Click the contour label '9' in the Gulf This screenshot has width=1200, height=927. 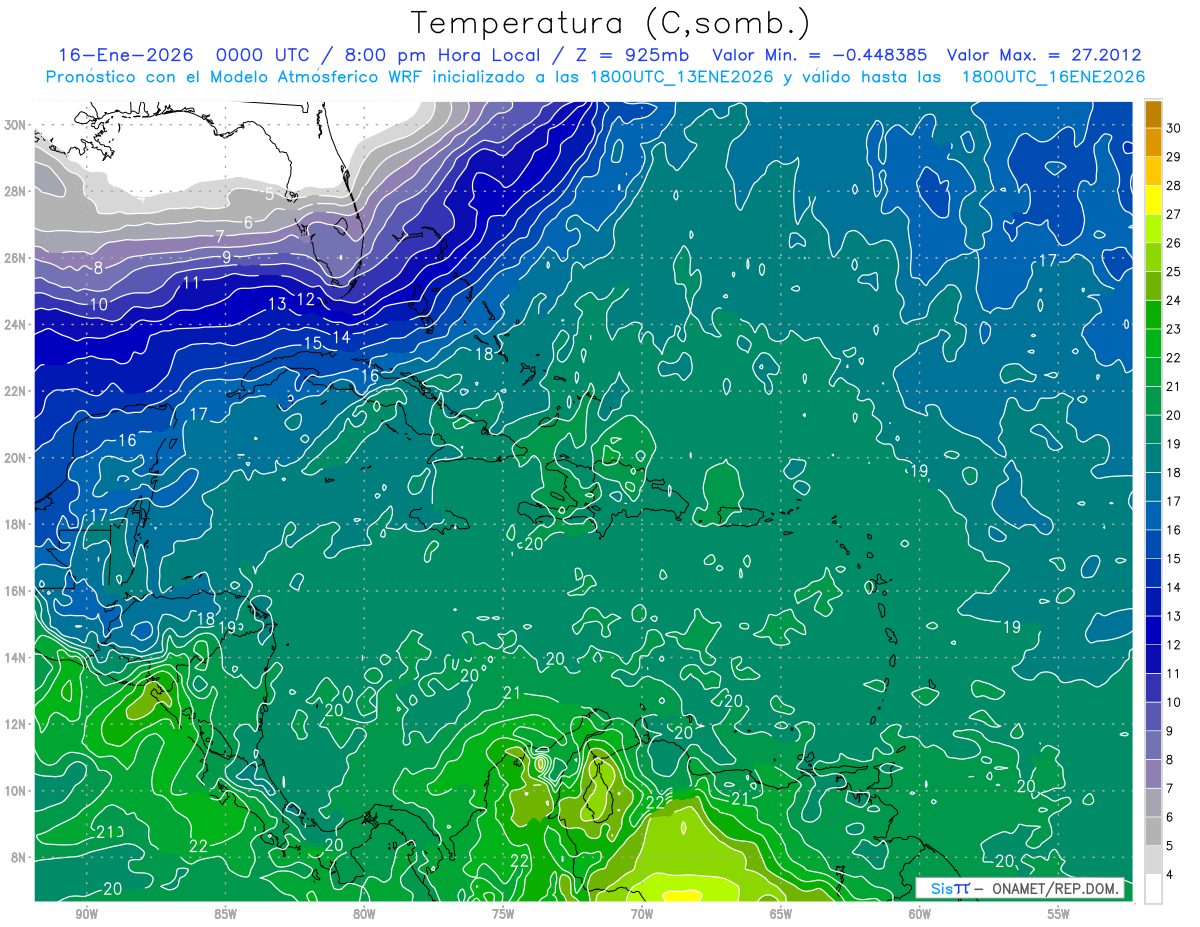click(x=226, y=257)
